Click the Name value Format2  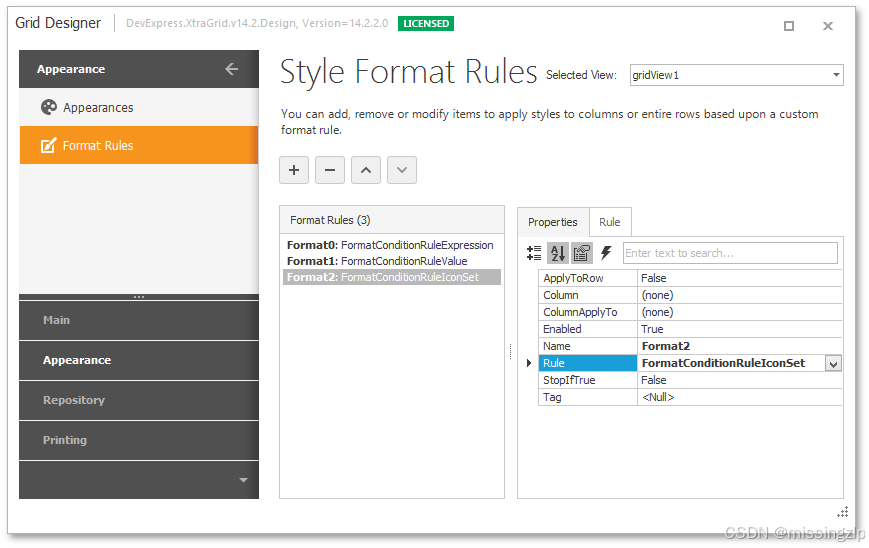coord(666,346)
